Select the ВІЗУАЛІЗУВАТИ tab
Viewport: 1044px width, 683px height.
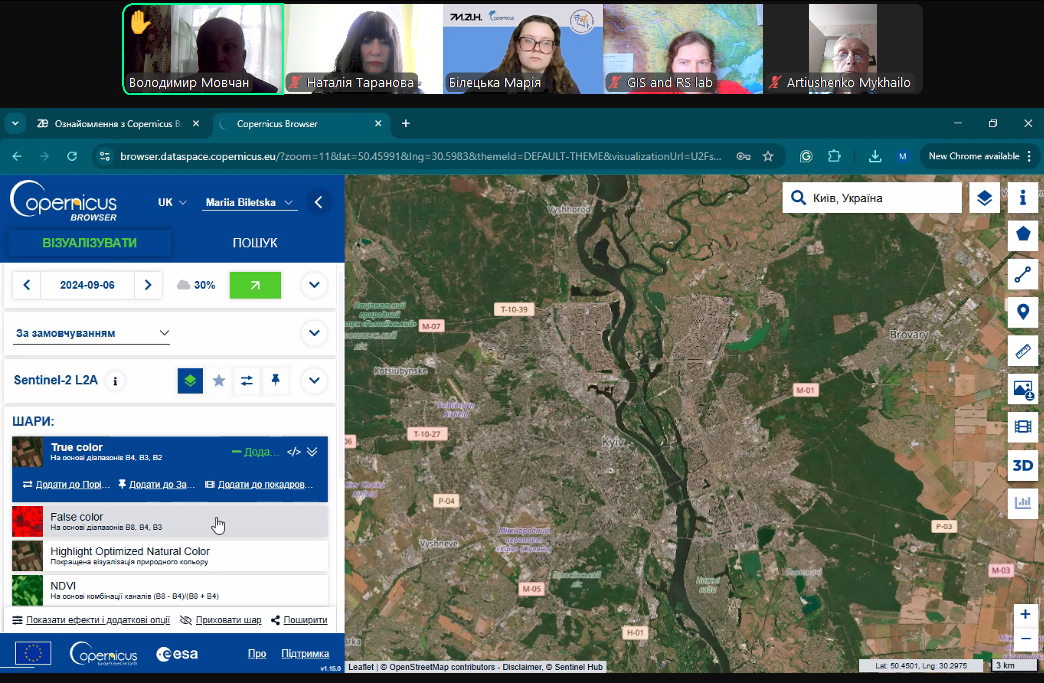(x=90, y=243)
